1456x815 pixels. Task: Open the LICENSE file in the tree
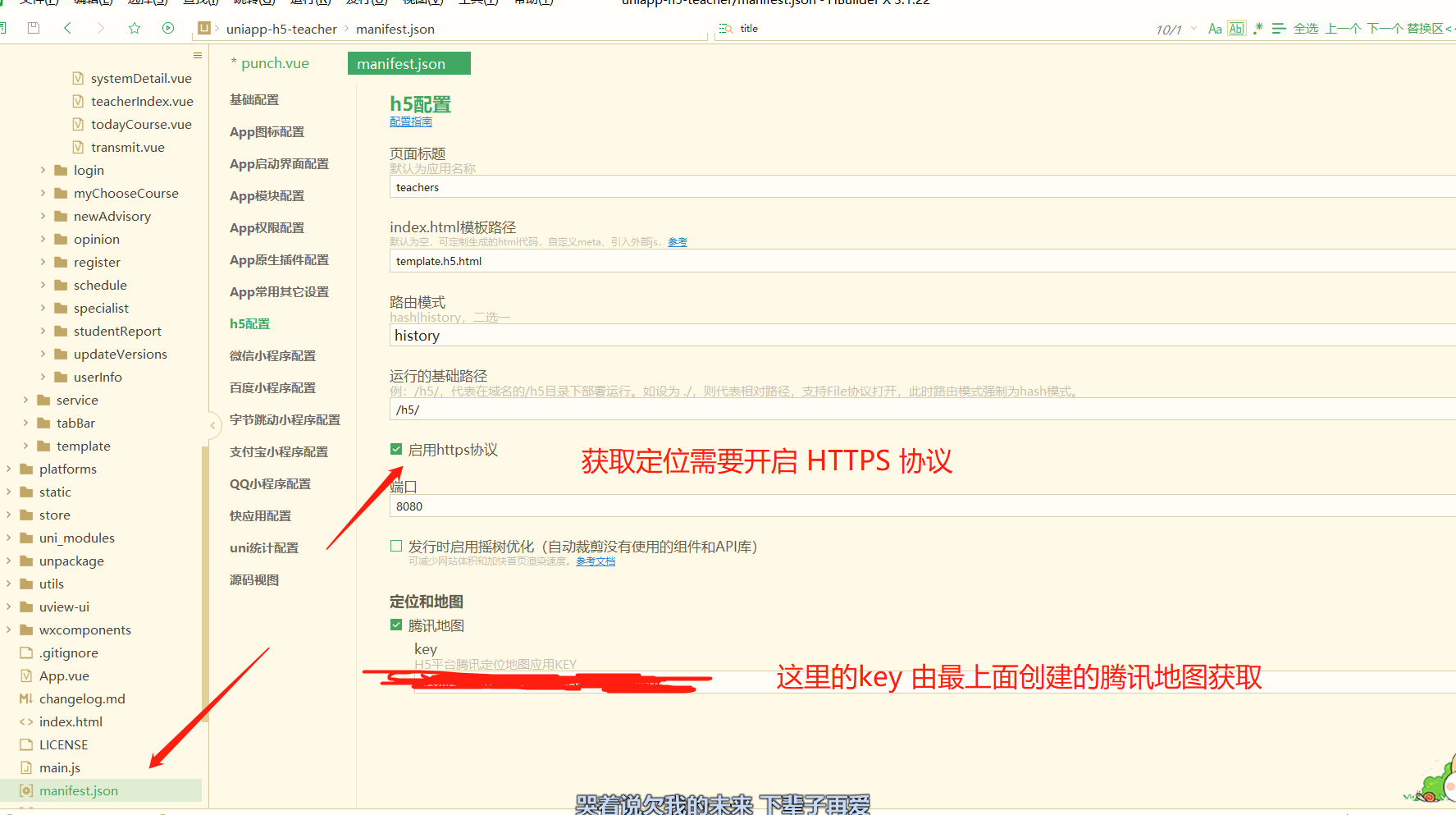click(63, 744)
